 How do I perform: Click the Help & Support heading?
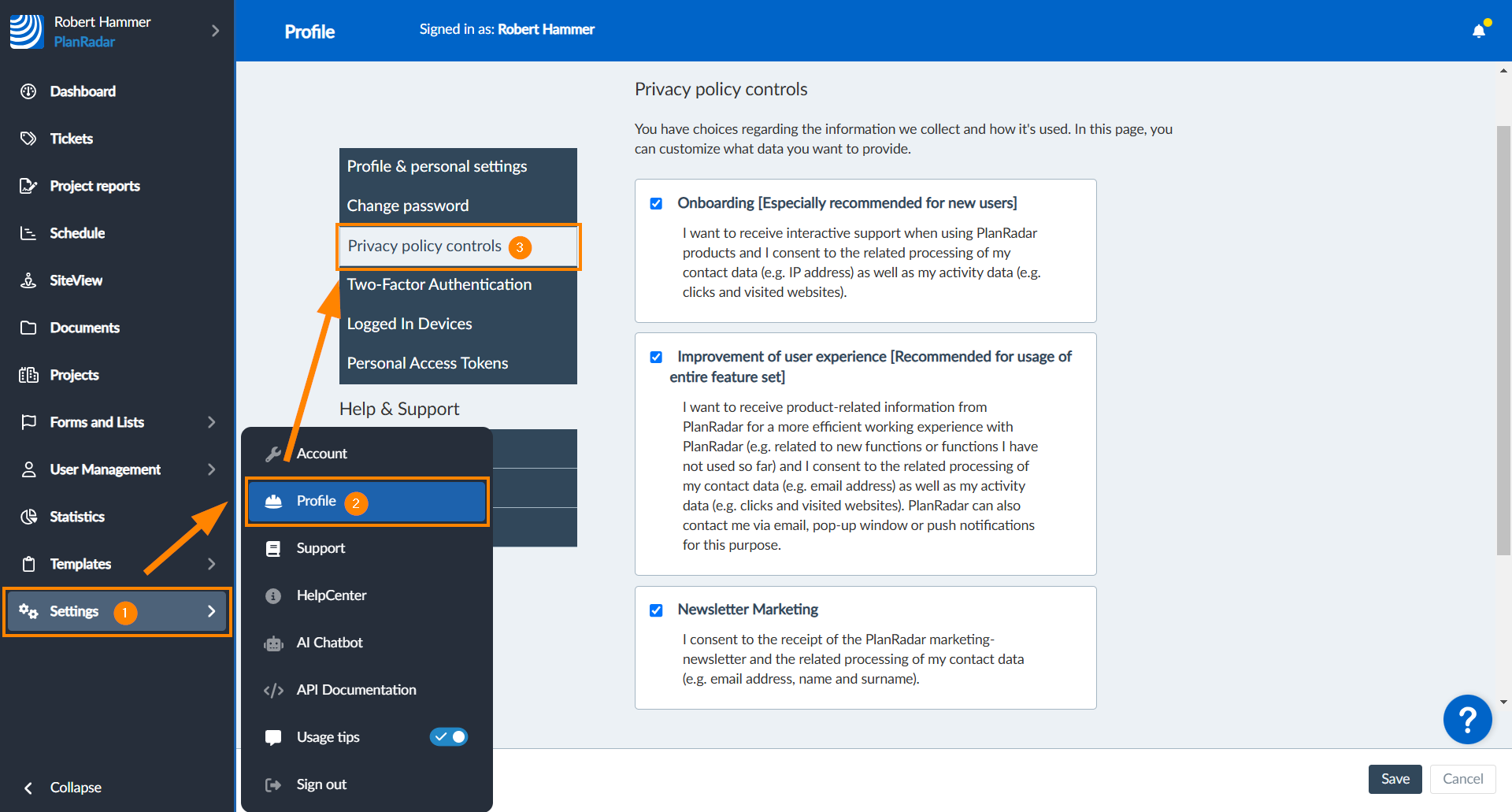click(x=399, y=409)
